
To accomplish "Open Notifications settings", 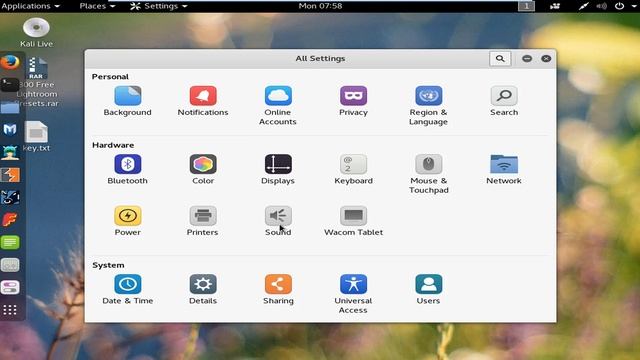I will click(x=203, y=101).
